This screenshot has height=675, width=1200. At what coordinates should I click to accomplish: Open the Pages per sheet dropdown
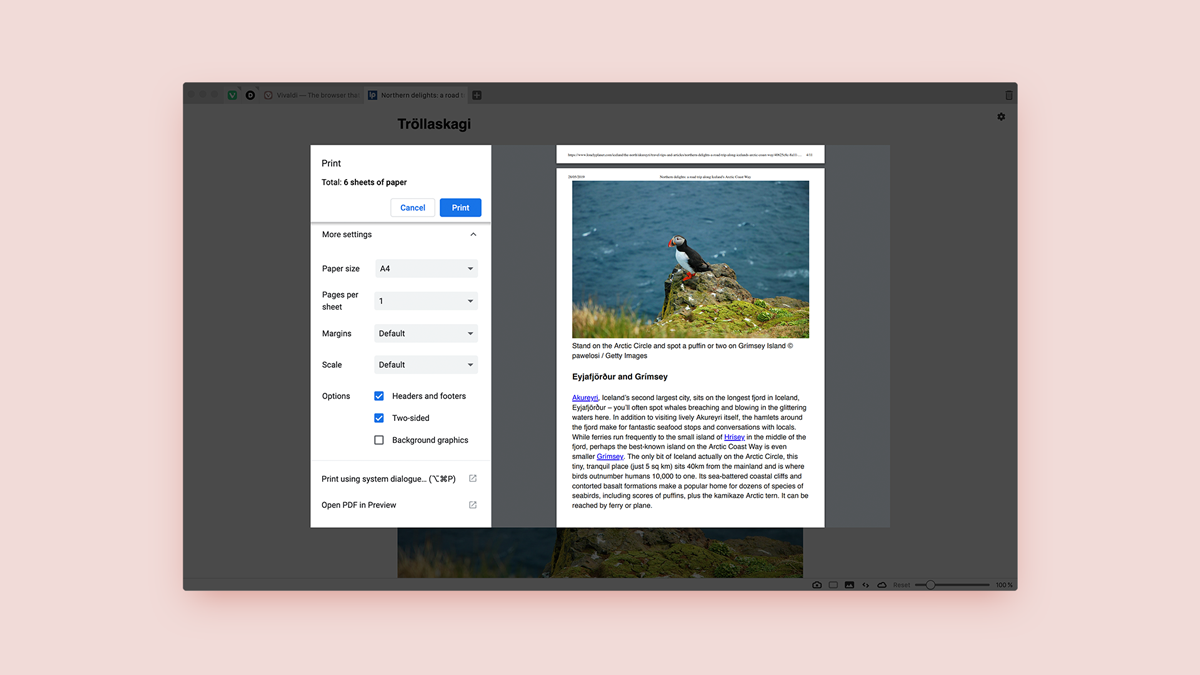(426, 301)
